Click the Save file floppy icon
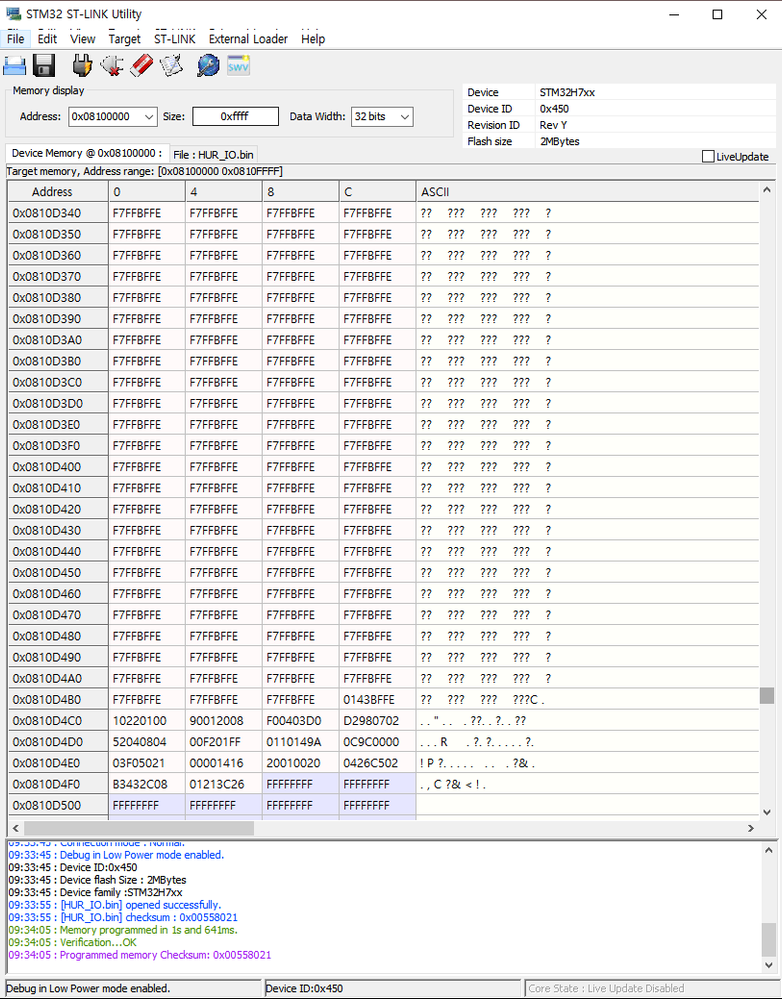 (44, 65)
